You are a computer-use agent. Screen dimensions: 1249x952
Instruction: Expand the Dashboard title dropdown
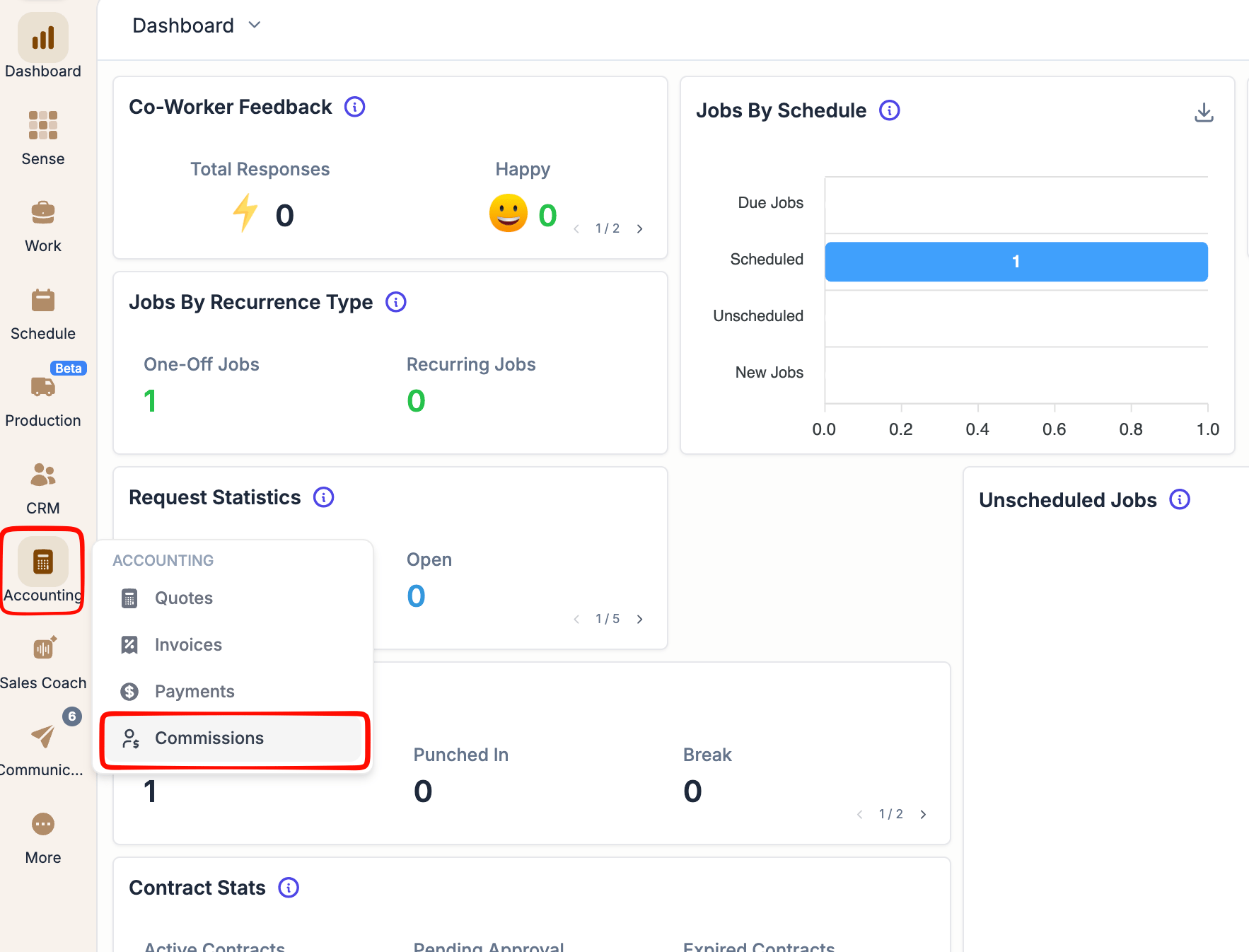point(255,25)
